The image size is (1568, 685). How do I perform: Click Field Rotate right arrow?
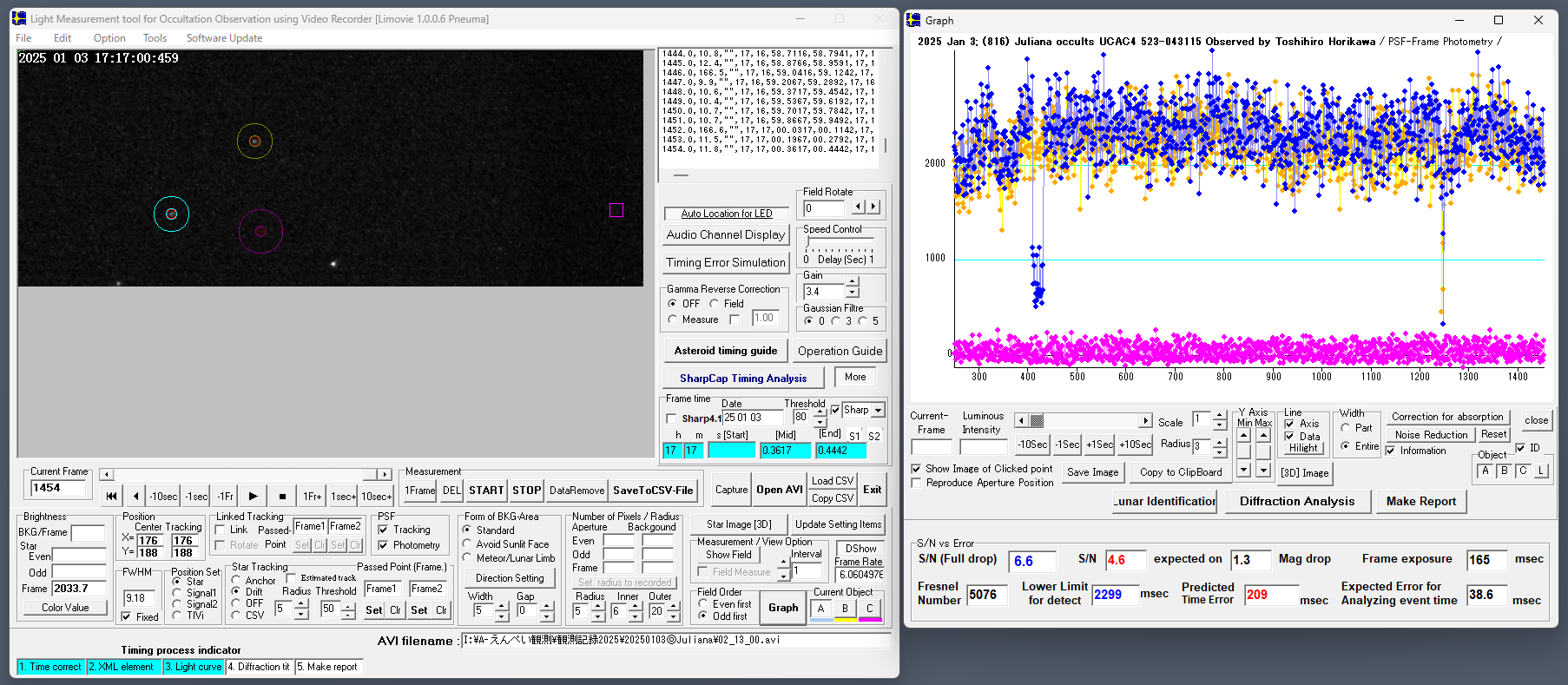873,207
